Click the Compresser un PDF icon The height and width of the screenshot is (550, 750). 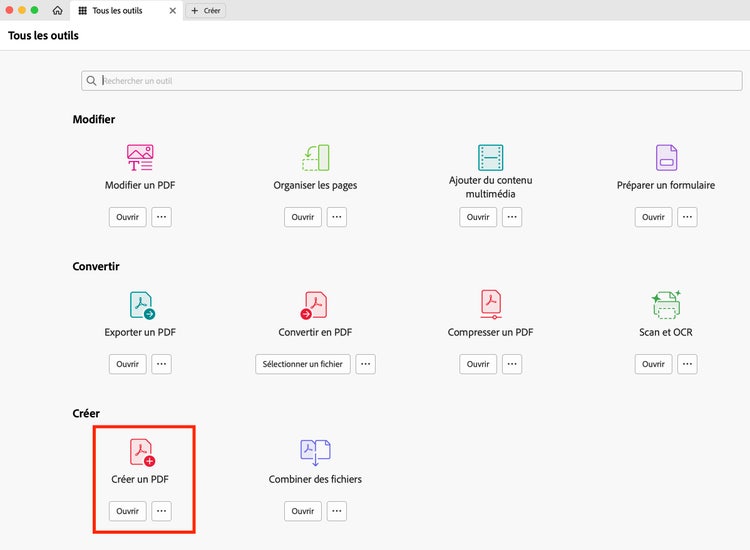(491, 304)
